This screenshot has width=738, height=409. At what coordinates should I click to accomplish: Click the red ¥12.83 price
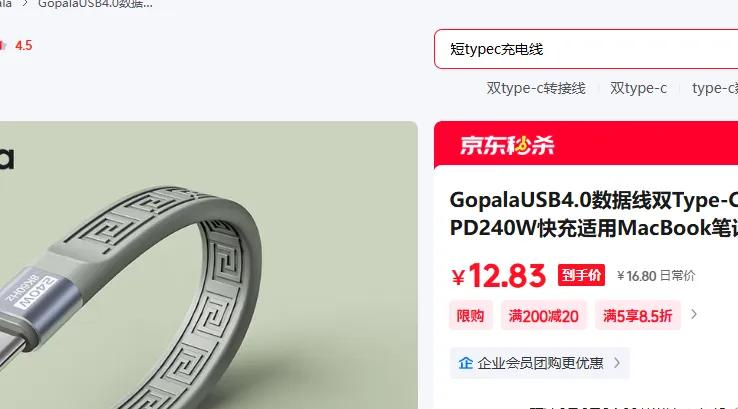coord(499,275)
